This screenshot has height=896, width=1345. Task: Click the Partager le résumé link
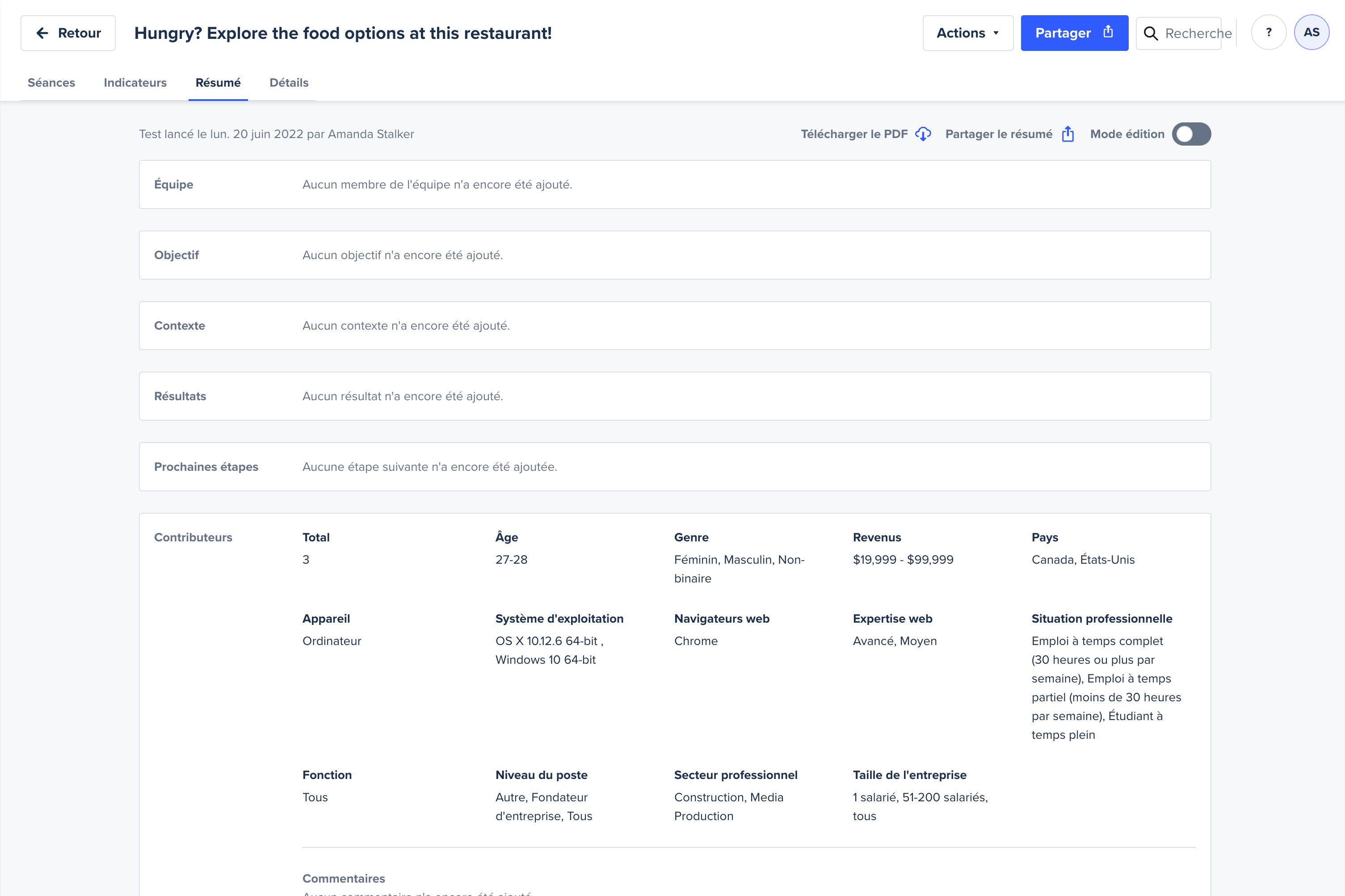(x=999, y=134)
